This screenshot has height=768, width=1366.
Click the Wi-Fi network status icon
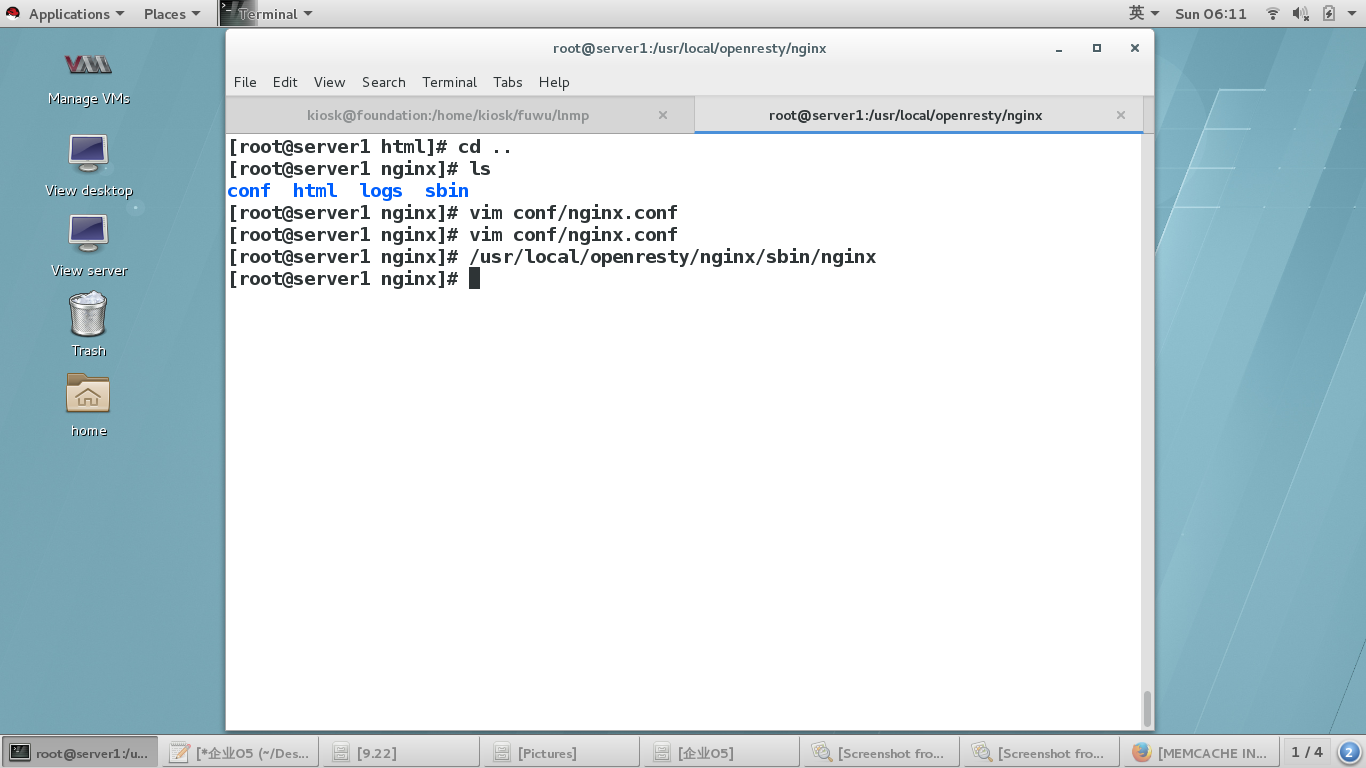coord(1273,14)
